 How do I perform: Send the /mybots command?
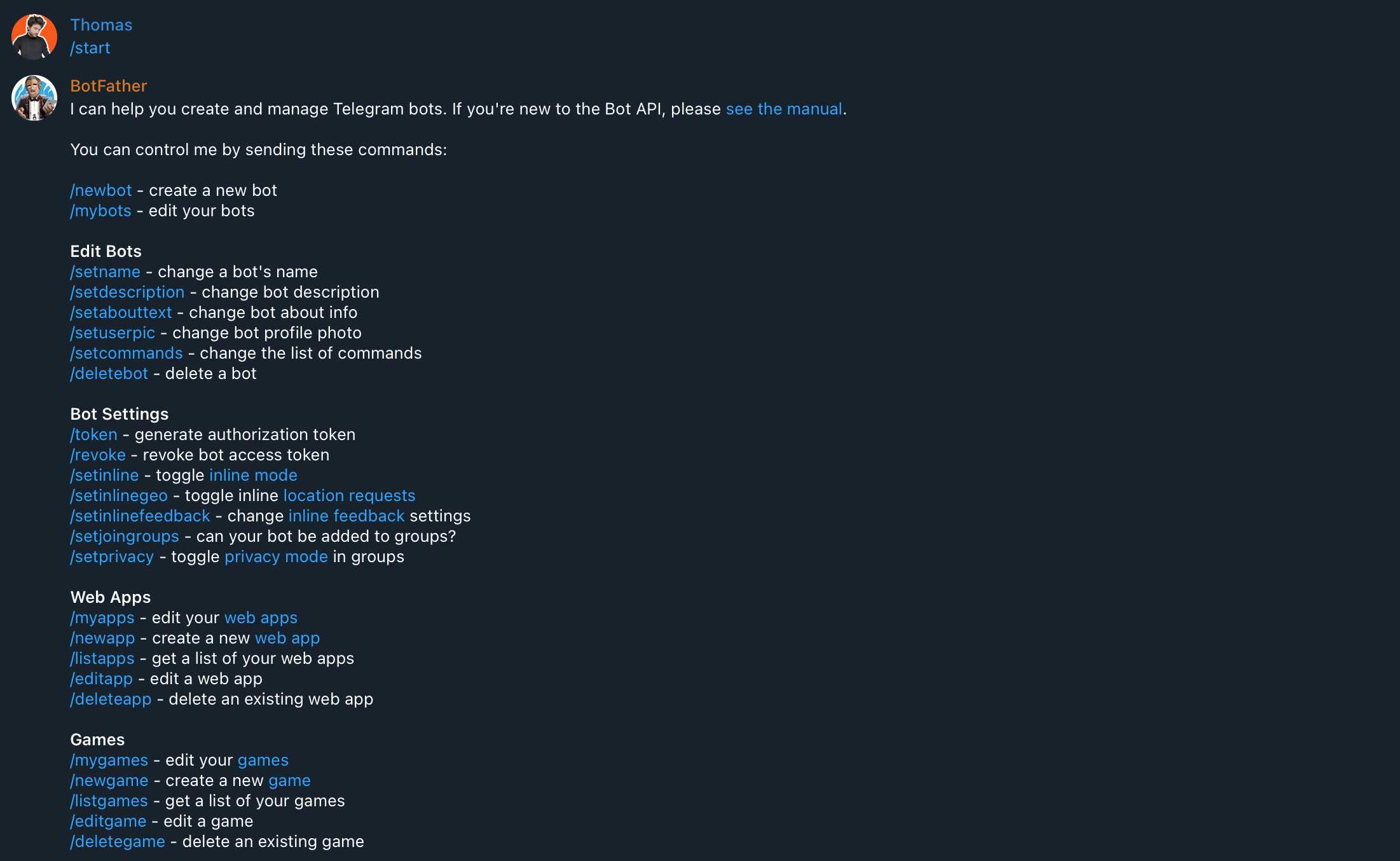(100, 210)
